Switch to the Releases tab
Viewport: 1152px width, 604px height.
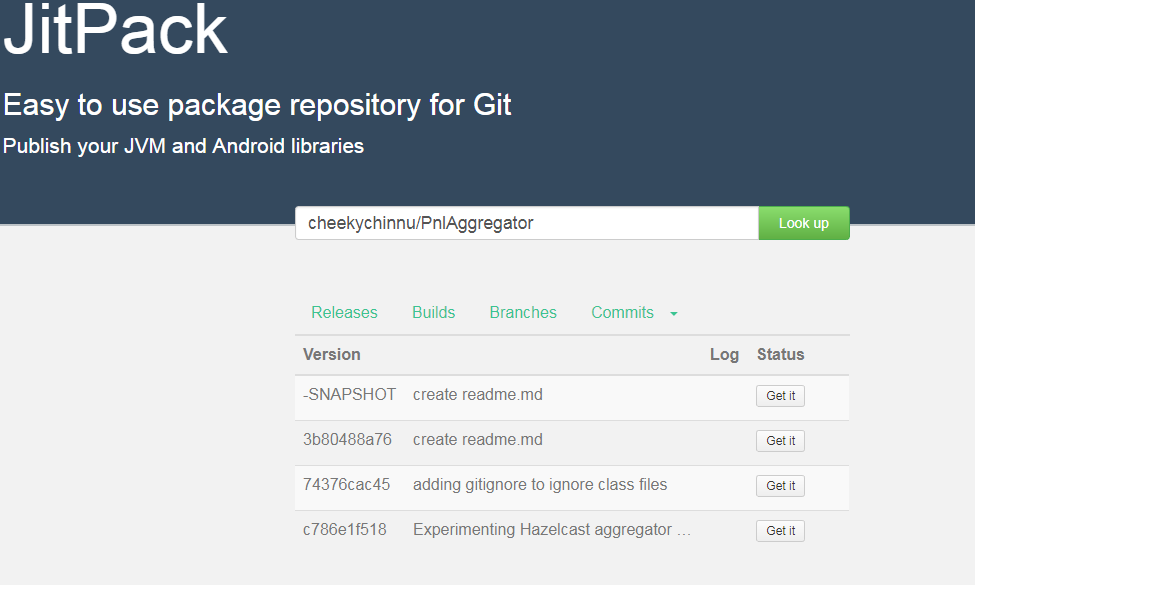click(x=344, y=312)
